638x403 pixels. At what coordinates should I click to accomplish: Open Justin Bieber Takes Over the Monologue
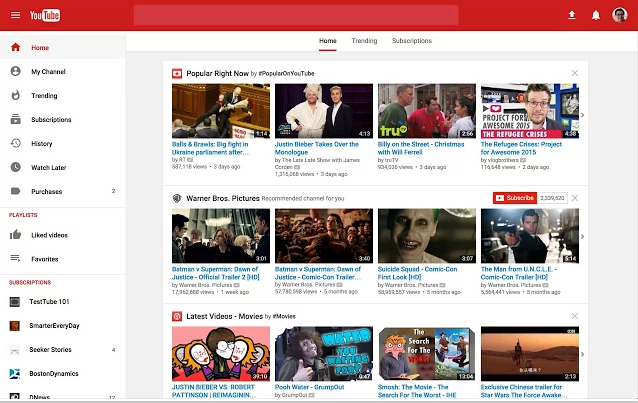pyautogui.click(x=317, y=148)
